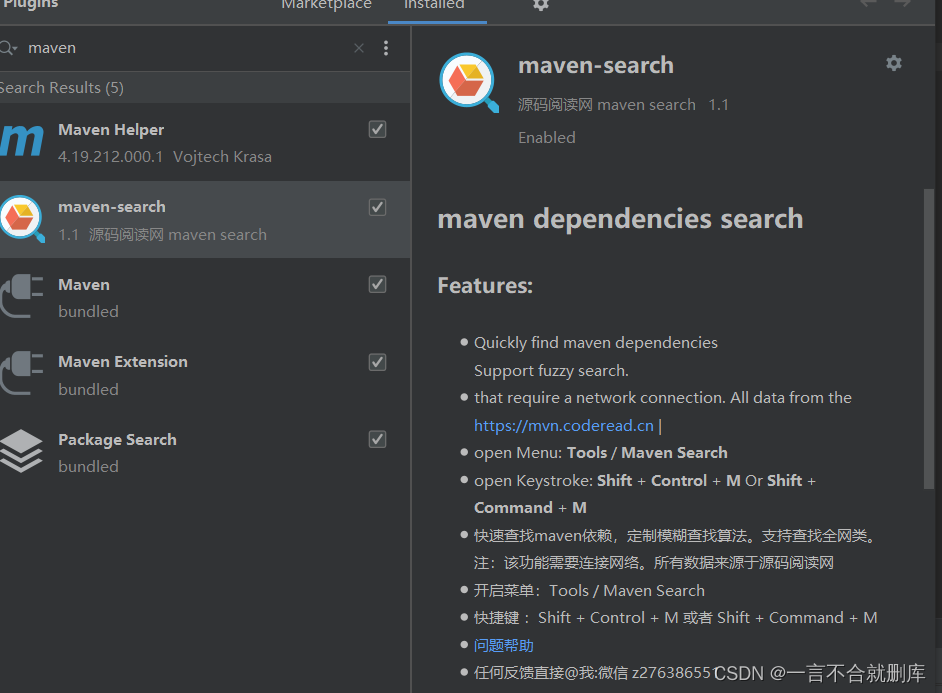This screenshot has height=693, width=942.
Task: Toggle the Maven Extension checkbox
Action: tap(377, 362)
